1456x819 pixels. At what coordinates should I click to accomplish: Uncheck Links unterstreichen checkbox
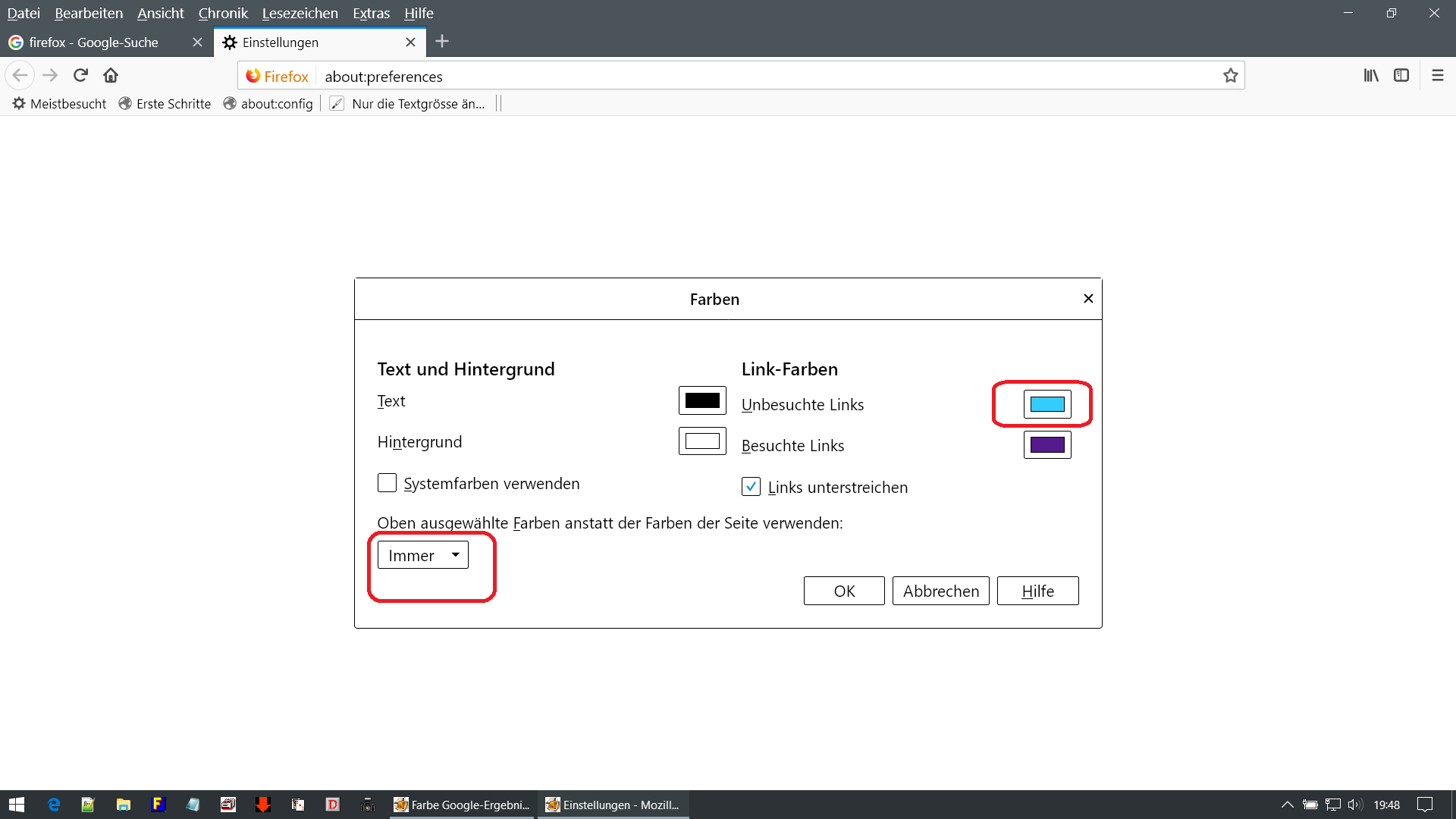pos(751,487)
